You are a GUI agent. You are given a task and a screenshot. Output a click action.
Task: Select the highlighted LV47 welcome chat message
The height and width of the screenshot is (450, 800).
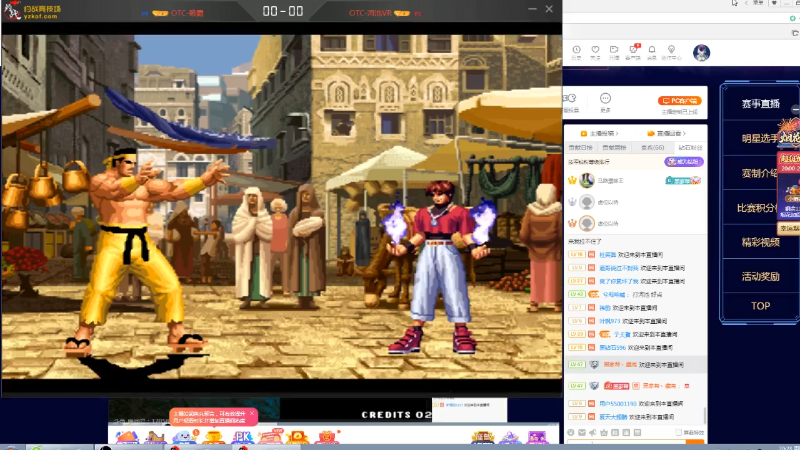tap(635, 365)
